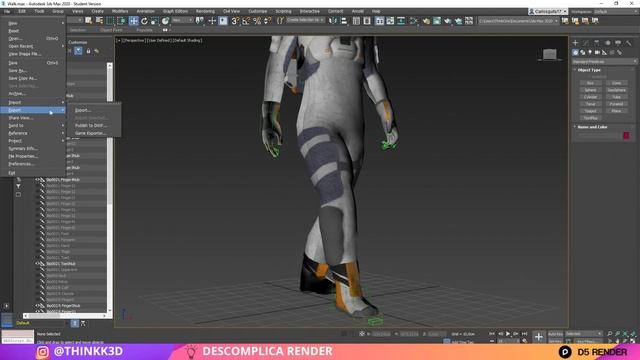Click the Align tool icon

pyautogui.click(x=344, y=21)
